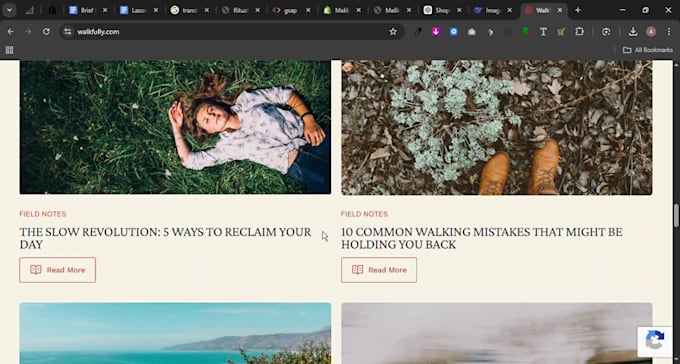Open the Extensions puzzle menu
Screen dimensions: 680x364
point(579,32)
